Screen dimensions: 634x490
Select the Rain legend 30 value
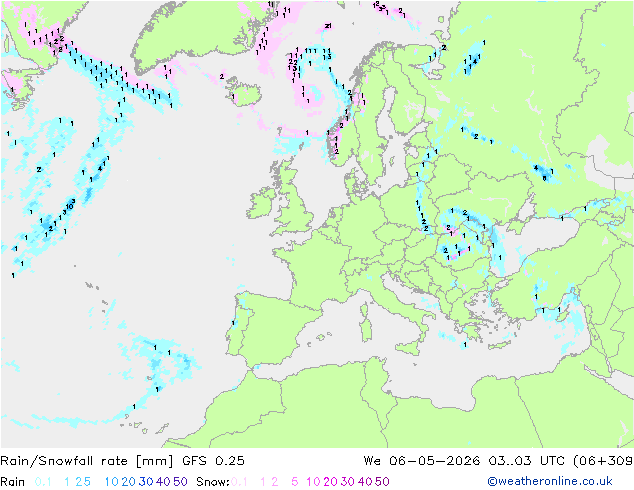click(146, 482)
